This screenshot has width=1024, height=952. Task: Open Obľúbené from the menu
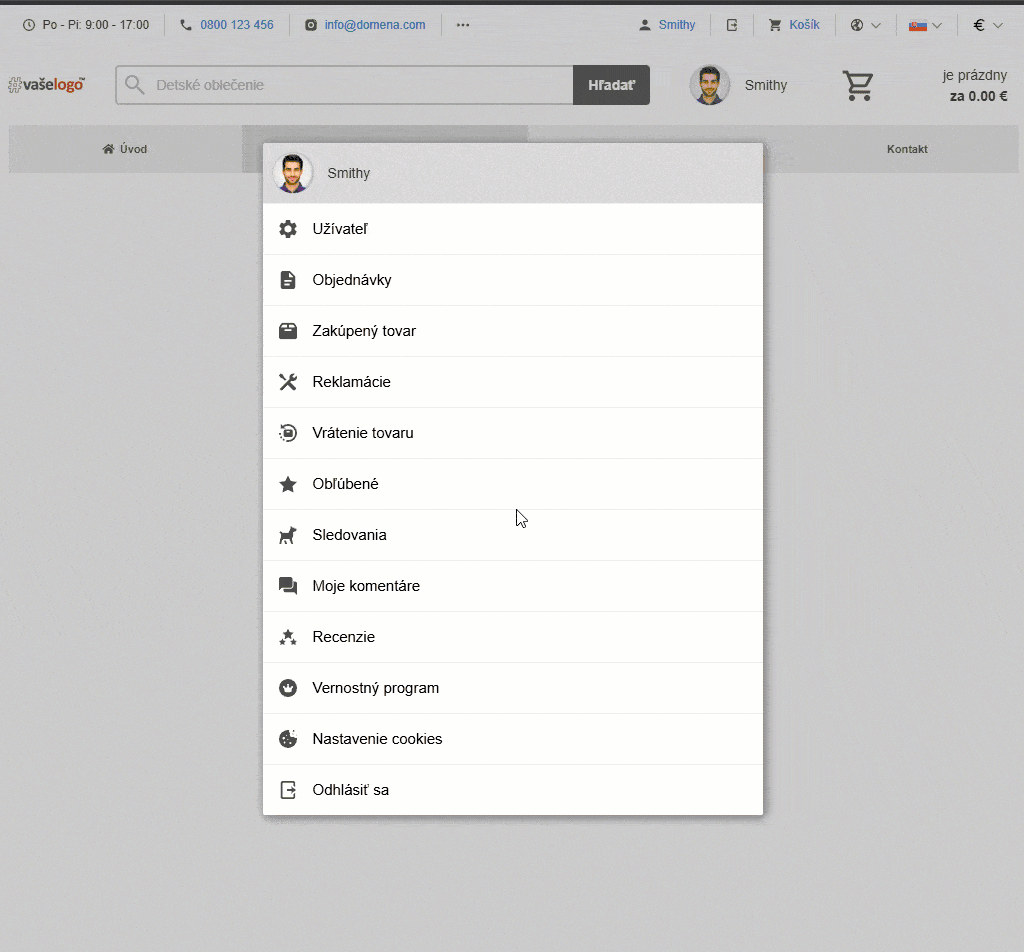click(513, 484)
